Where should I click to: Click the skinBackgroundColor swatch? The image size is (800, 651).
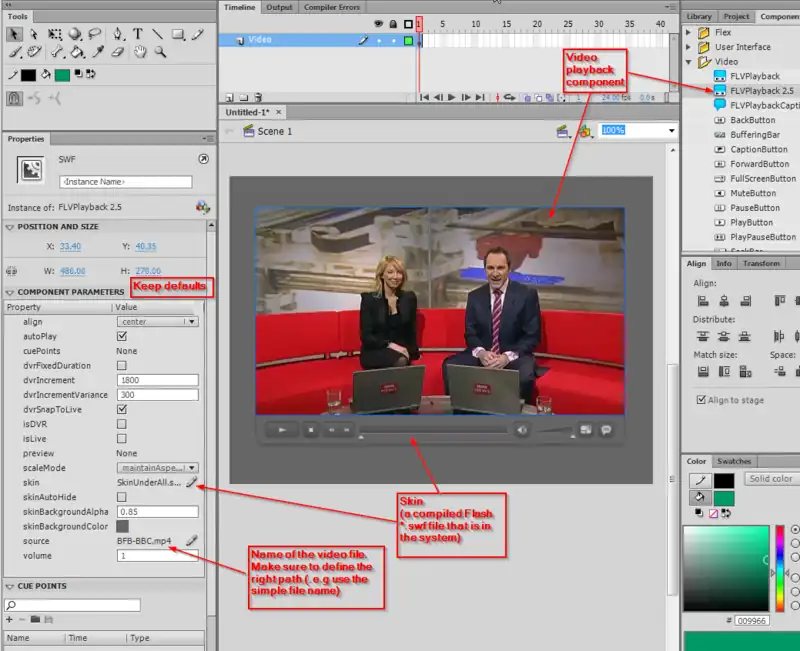click(x=123, y=526)
